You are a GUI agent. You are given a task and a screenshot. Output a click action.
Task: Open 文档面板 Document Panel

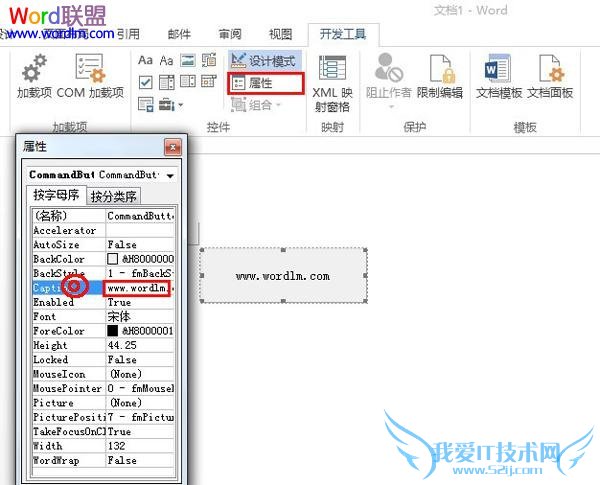[x=550, y=76]
